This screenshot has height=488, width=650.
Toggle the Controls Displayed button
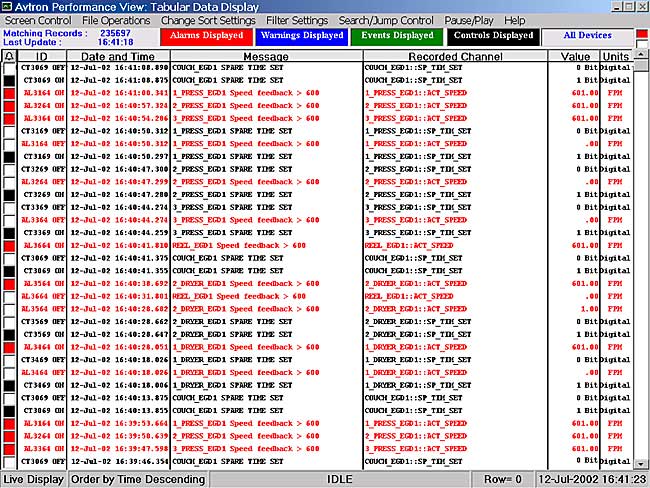493,36
